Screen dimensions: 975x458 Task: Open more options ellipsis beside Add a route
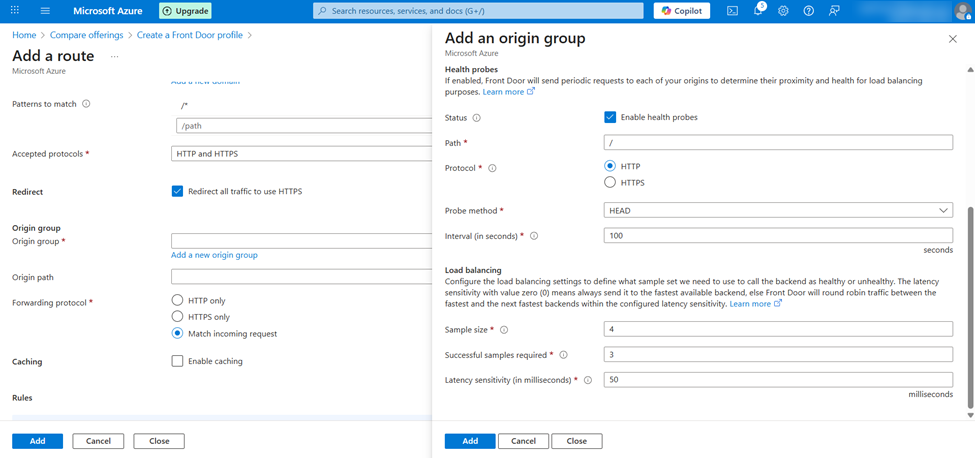pos(114,57)
